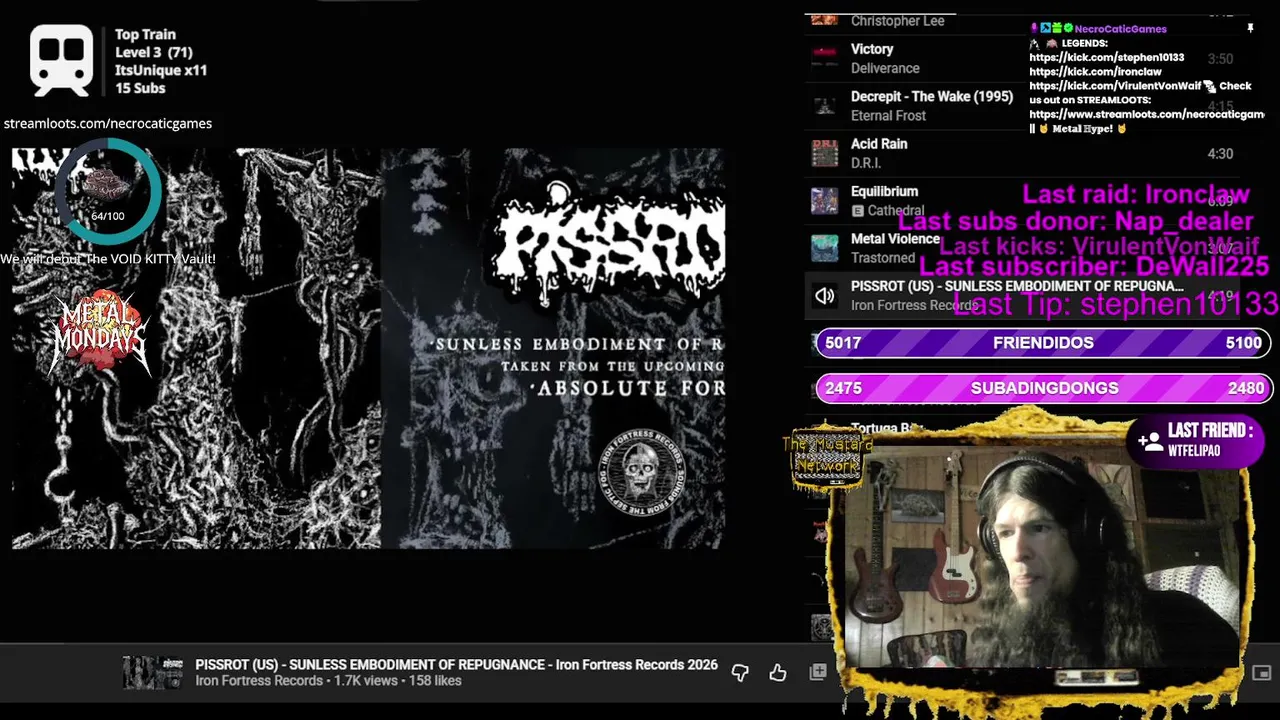The height and width of the screenshot is (720, 1280).
Task: Select 'Metal Violence' track in queue
Action: tap(895, 239)
